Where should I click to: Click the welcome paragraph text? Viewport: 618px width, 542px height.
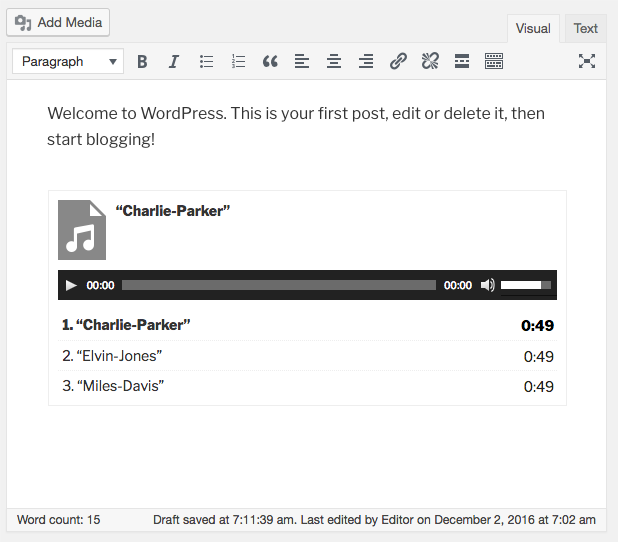coord(296,126)
